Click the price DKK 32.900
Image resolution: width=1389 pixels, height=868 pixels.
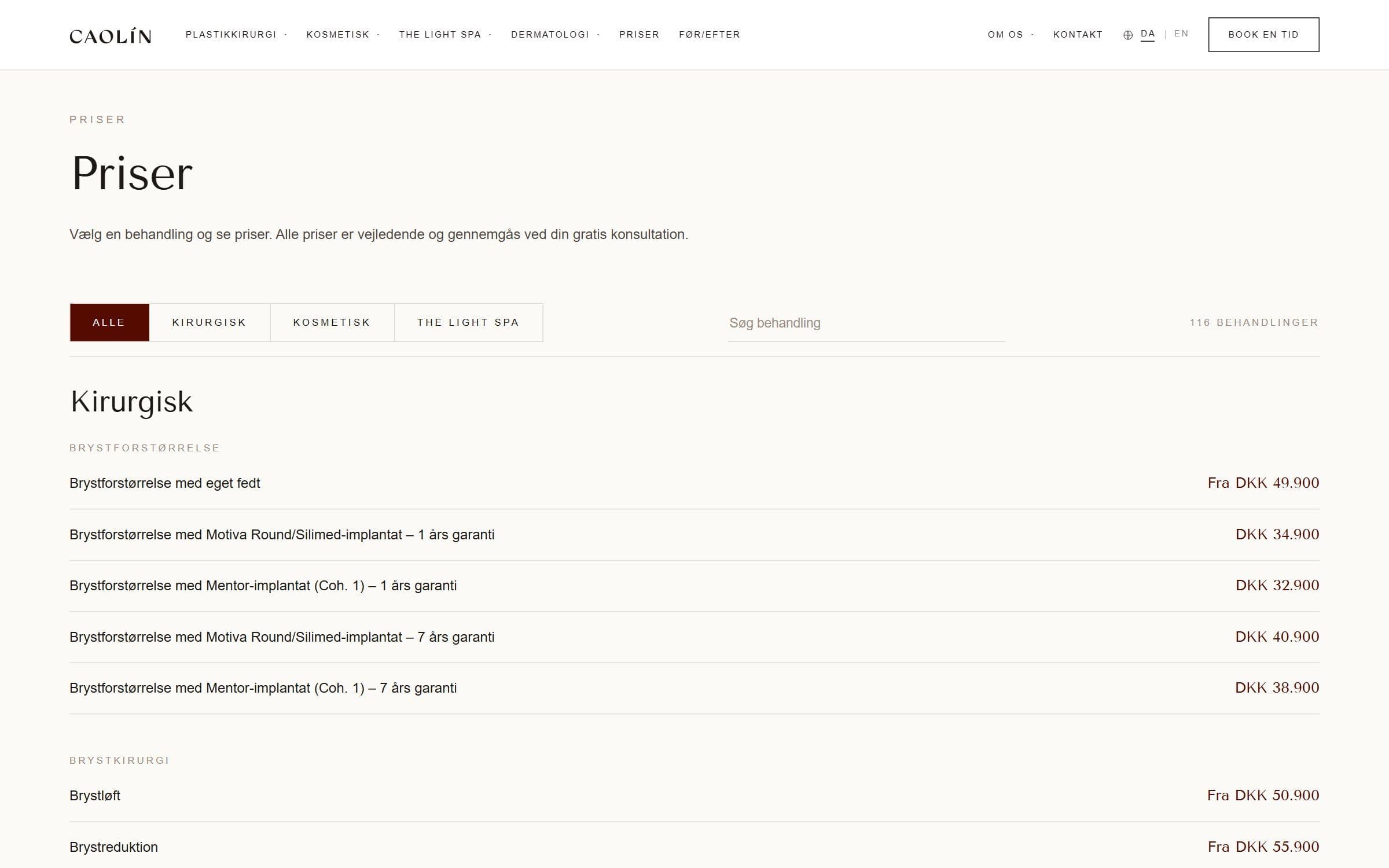(1277, 585)
